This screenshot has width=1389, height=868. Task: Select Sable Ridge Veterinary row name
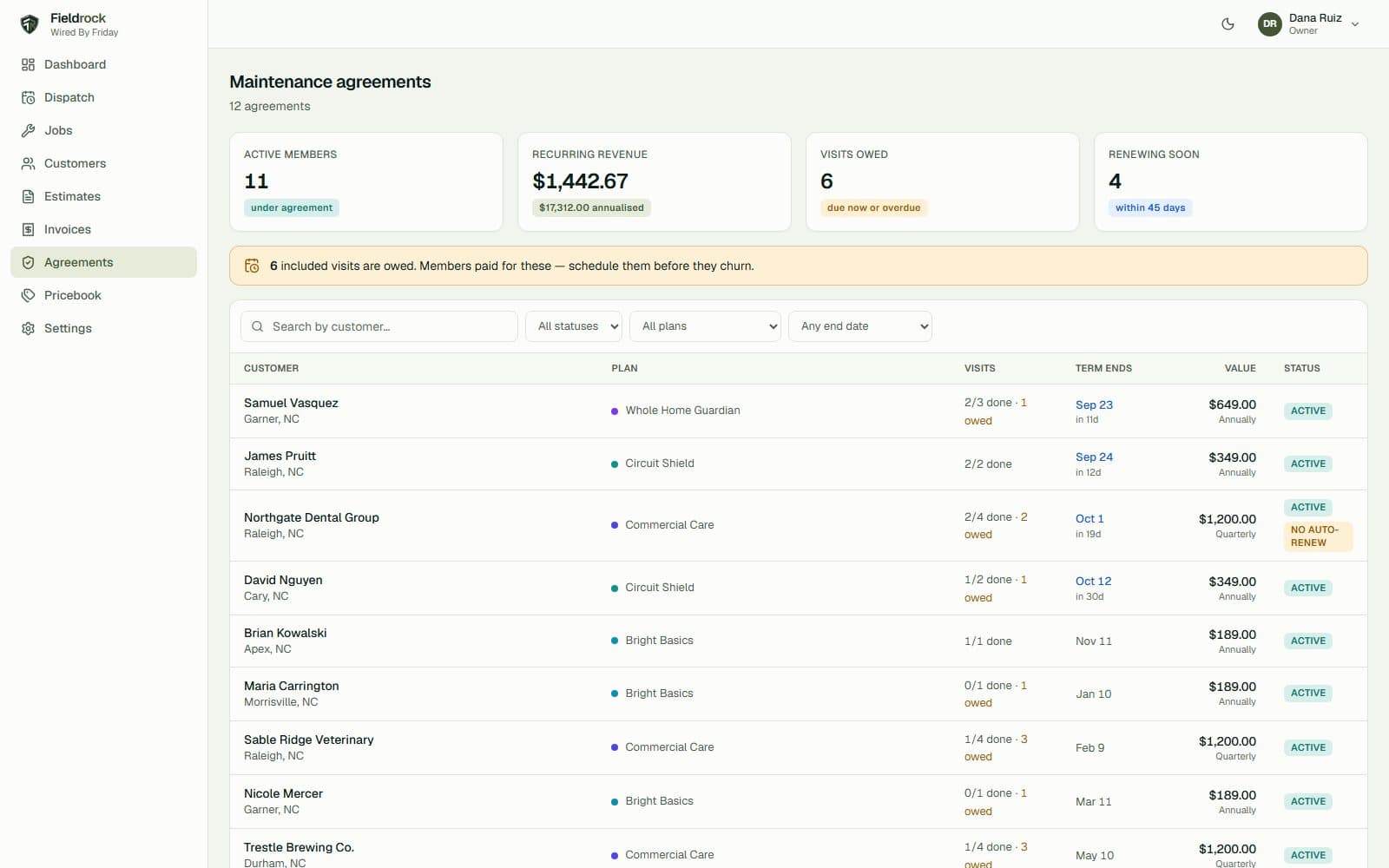point(309,740)
